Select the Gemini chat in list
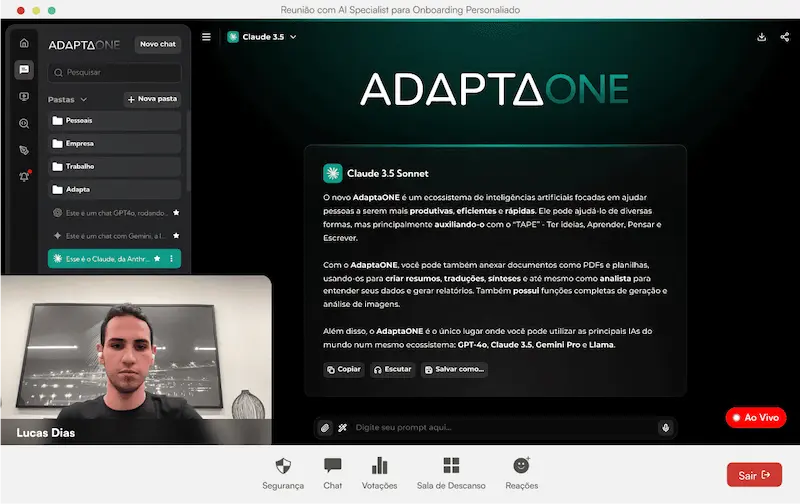800x504 pixels. point(114,236)
